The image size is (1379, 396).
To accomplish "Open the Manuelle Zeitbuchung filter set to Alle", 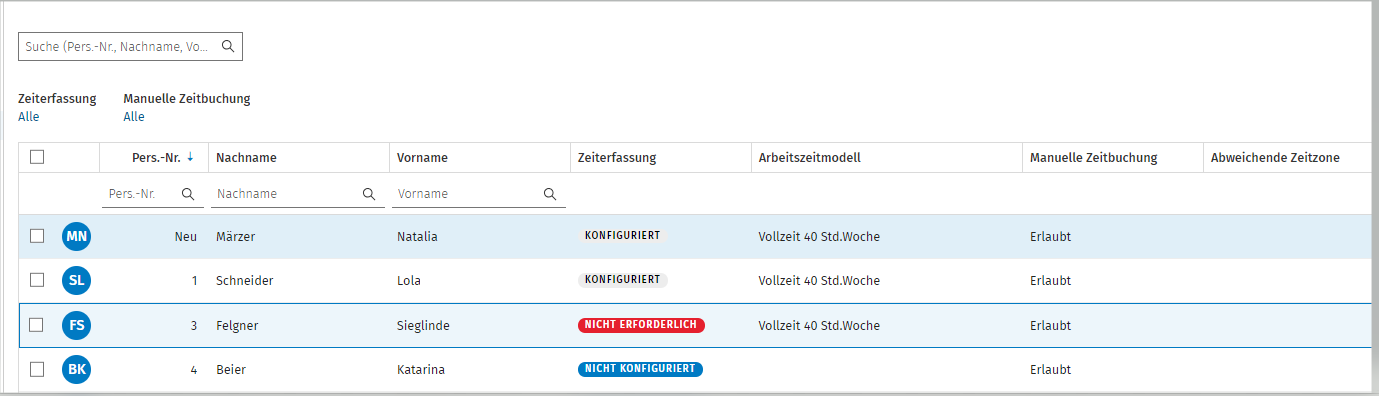I will coord(134,117).
